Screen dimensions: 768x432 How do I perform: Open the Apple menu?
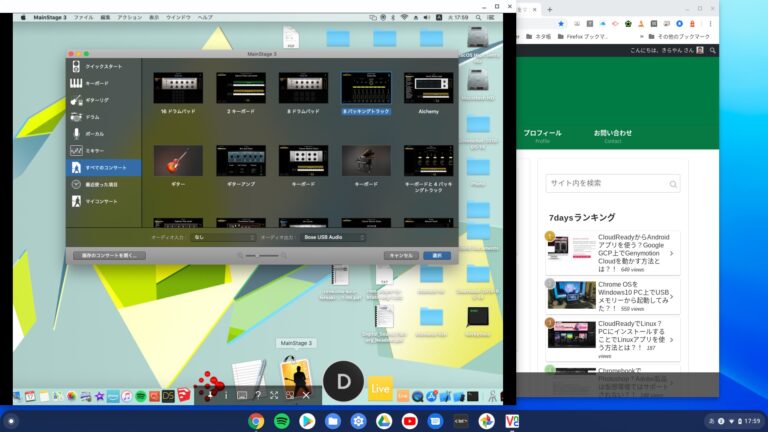[x=23, y=18]
